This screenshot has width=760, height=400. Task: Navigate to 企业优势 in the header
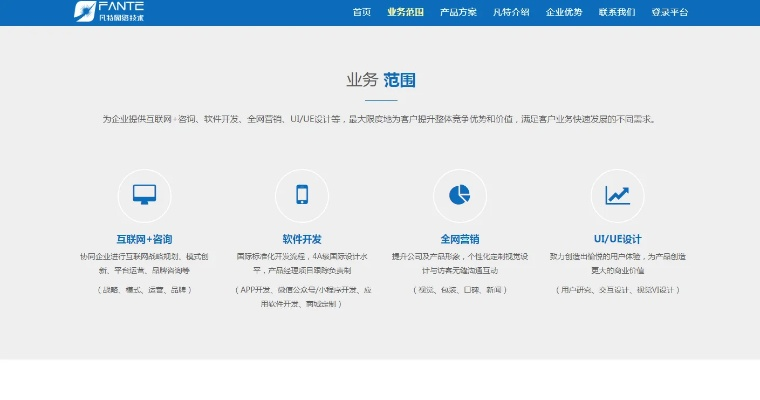[564, 13]
